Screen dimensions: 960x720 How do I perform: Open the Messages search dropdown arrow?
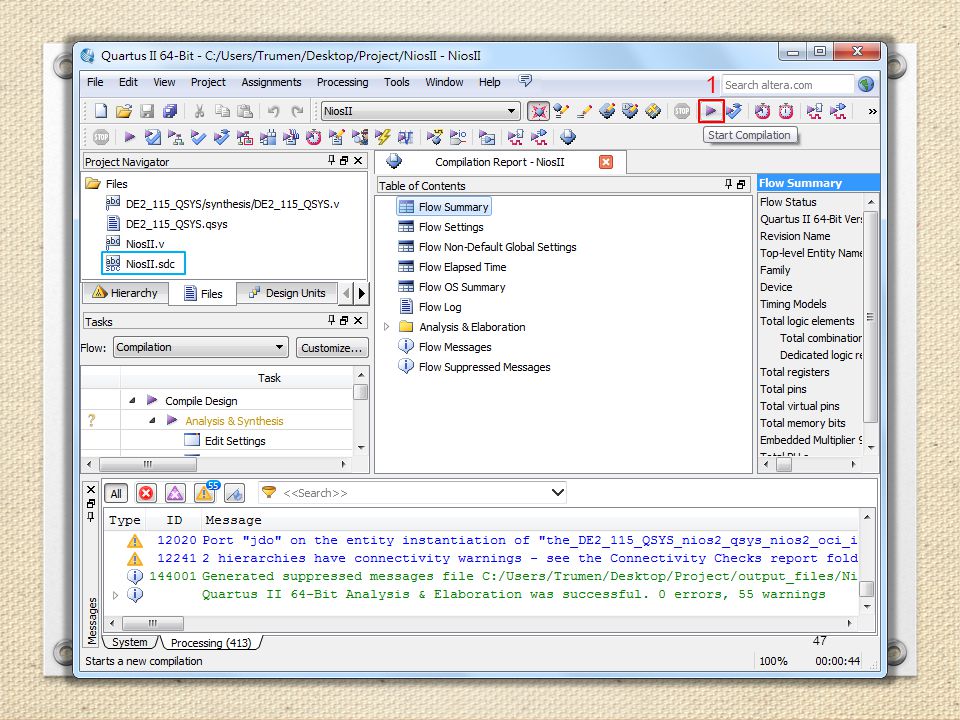click(557, 492)
